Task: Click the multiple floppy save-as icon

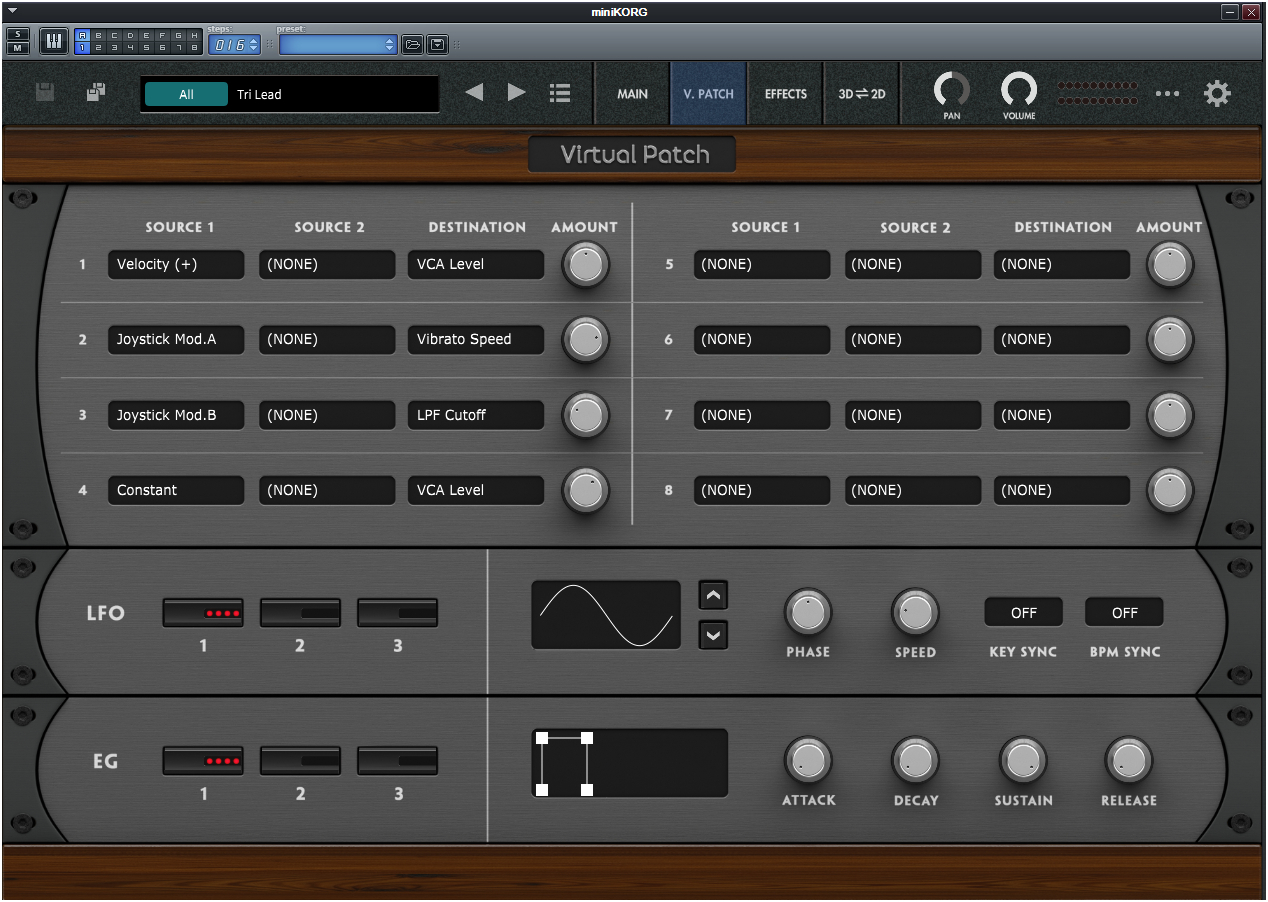Action: [x=96, y=93]
